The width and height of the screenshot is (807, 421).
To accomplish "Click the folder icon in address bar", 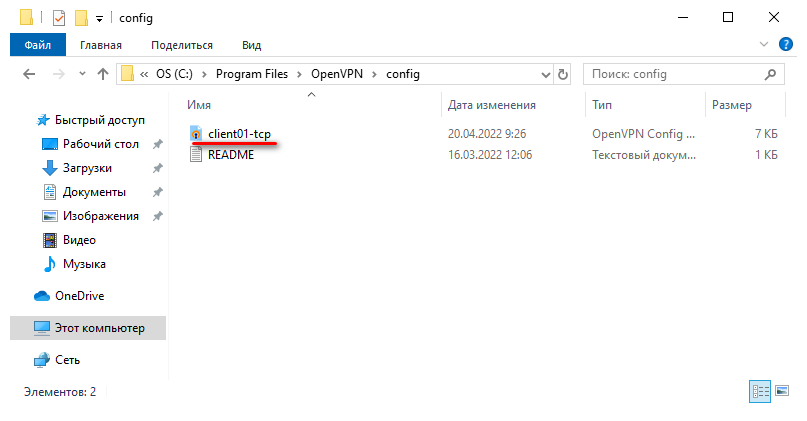I will (127, 74).
